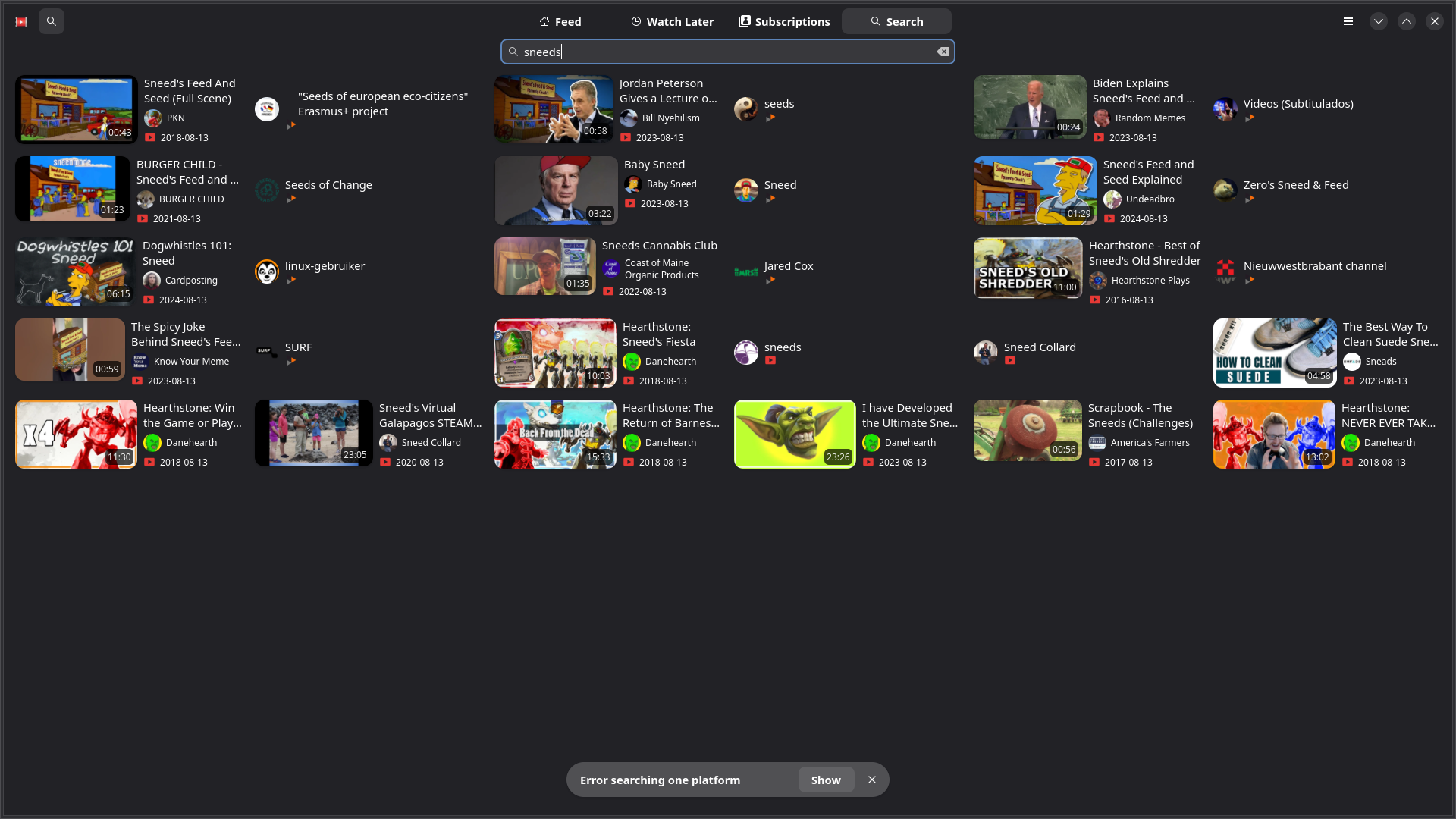Open the Baby Sneed video title
The width and height of the screenshot is (1456, 819).
[x=654, y=165]
